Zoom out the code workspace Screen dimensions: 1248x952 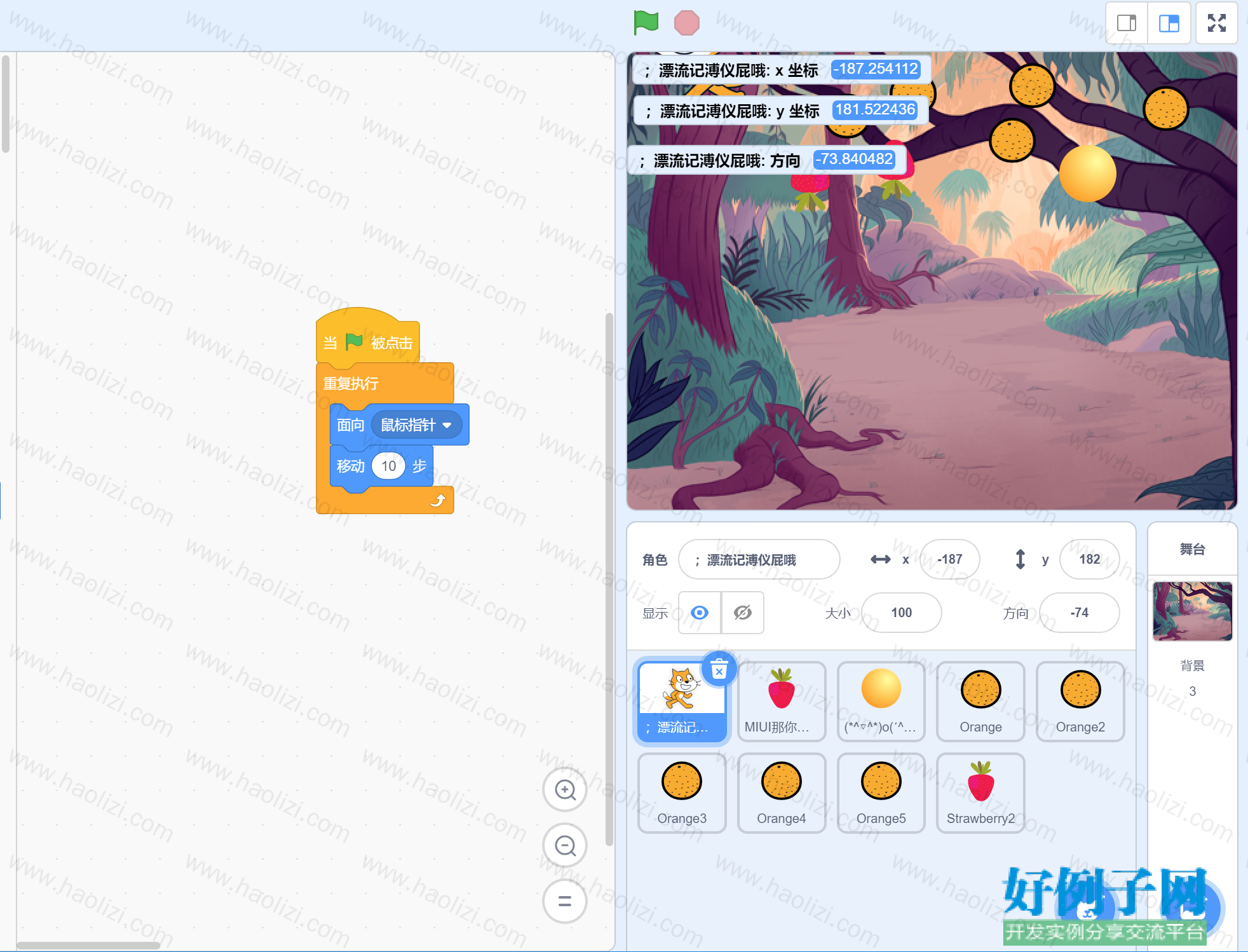pos(565,846)
